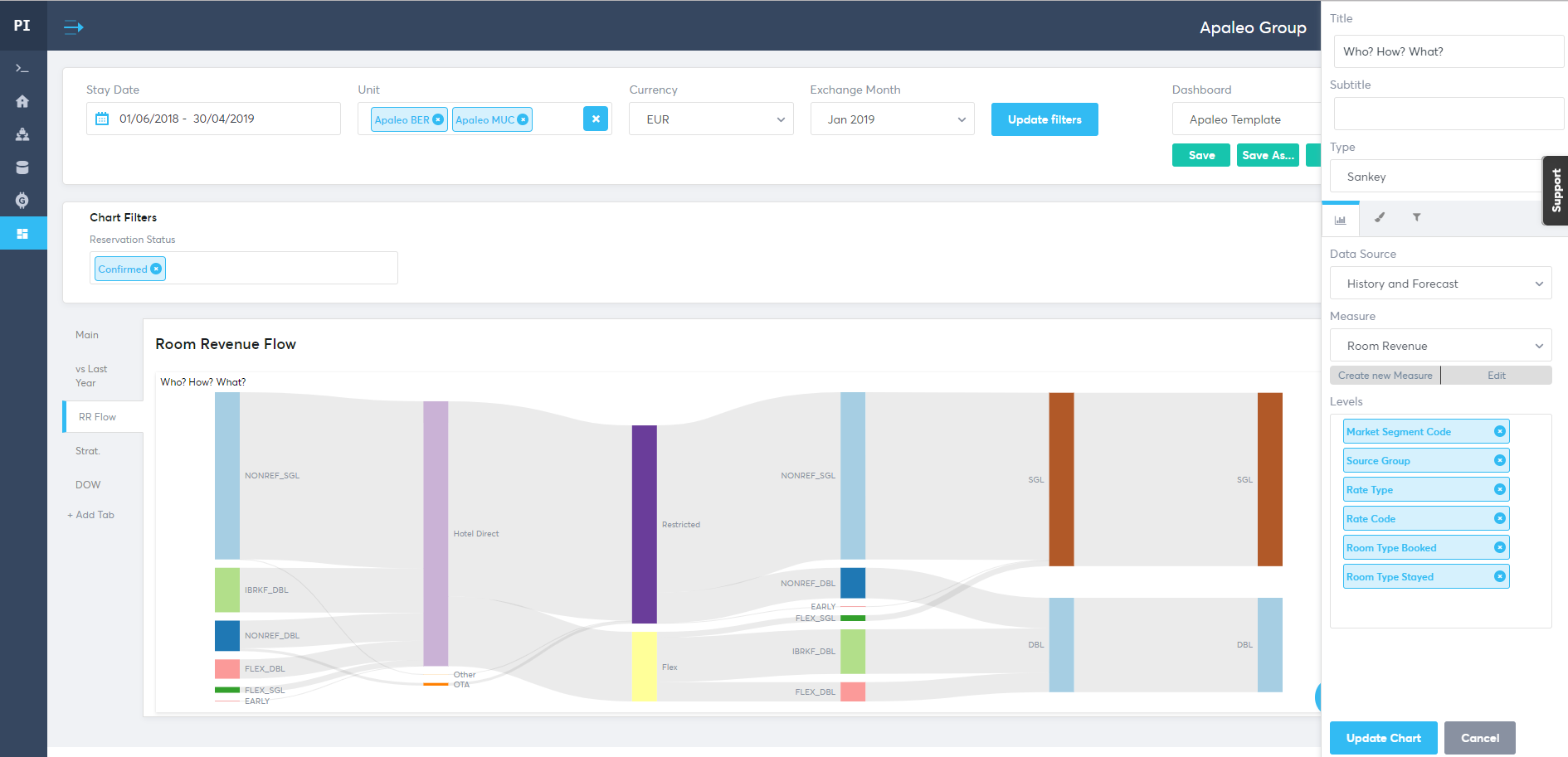1568x757 pixels.
Task: Open the Measure Room Revenue dropdown
Action: point(1441,346)
